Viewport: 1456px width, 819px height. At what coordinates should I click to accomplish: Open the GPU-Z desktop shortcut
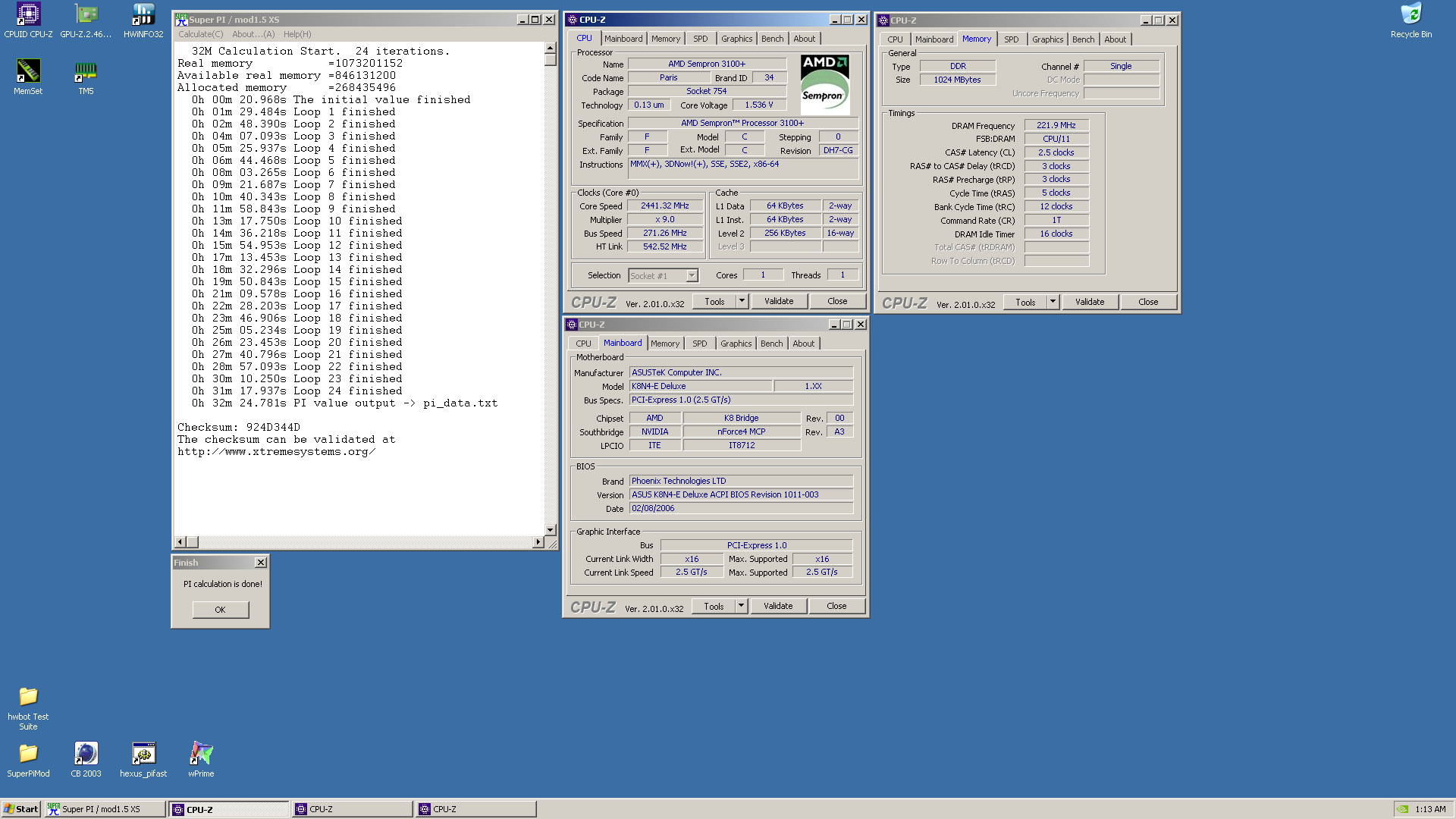pyautogui.click(x=86, y=20)
